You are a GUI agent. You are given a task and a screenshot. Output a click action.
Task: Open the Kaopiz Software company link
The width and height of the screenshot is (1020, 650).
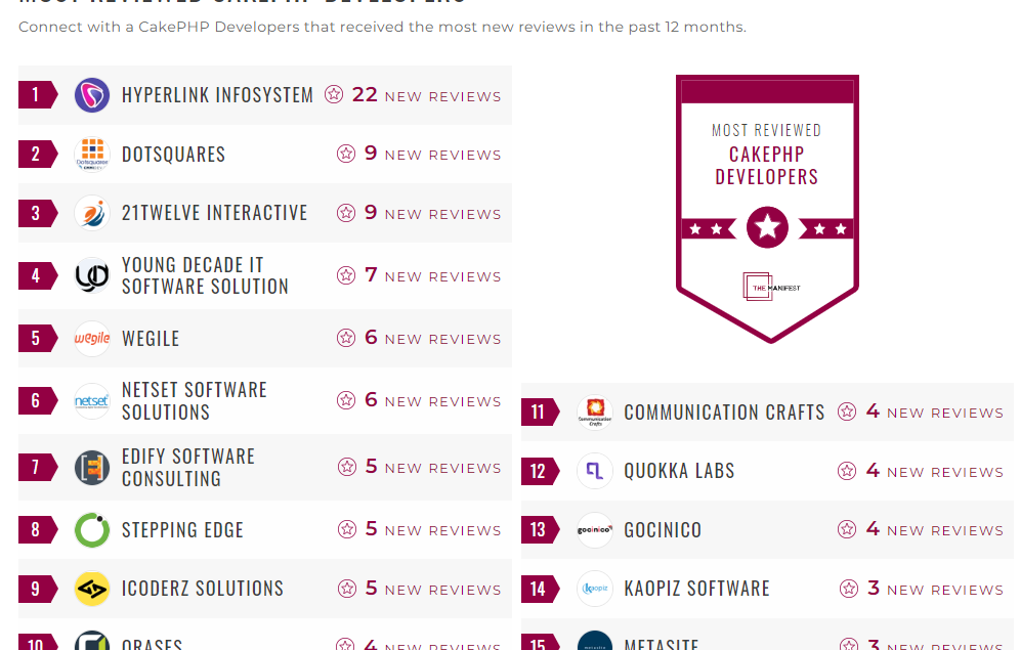(x=696, y=589)
